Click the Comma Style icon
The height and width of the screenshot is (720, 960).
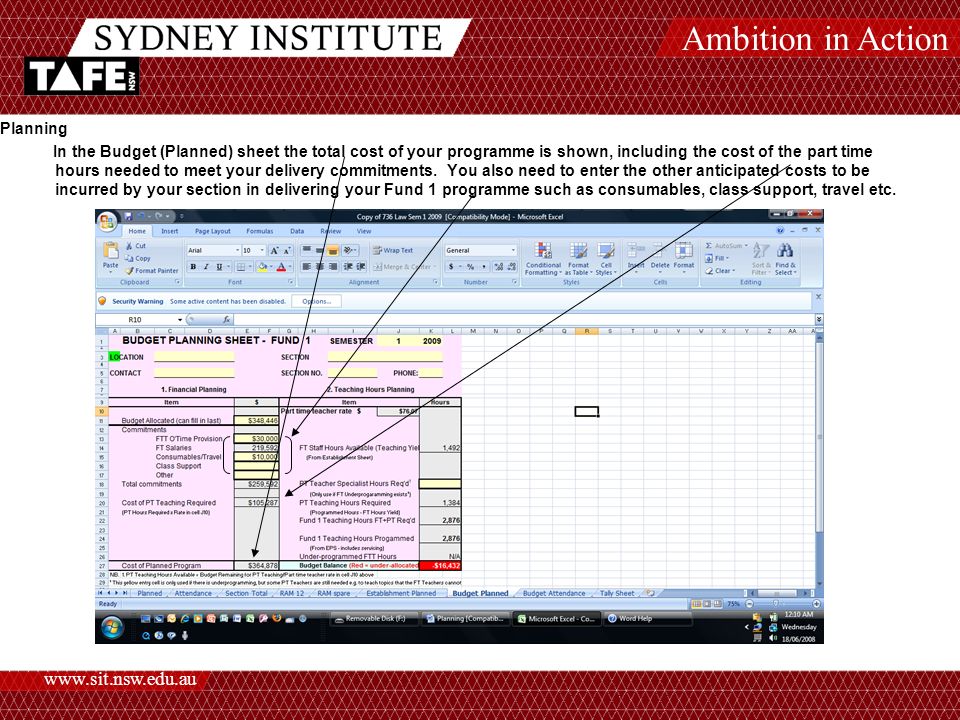point(484,267)
